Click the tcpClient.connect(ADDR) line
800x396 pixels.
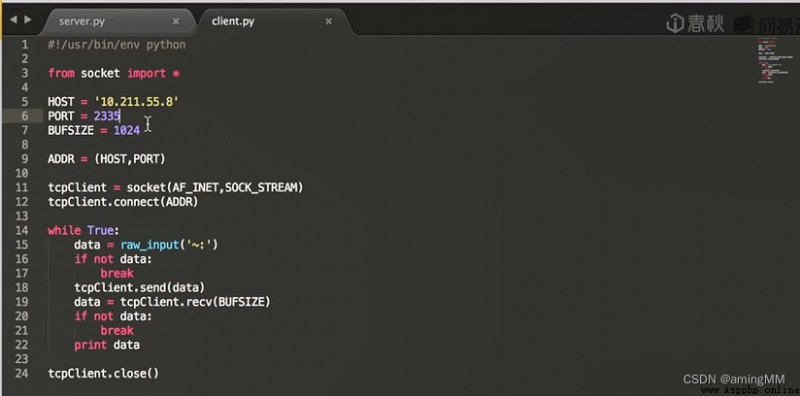click(123, 202)
